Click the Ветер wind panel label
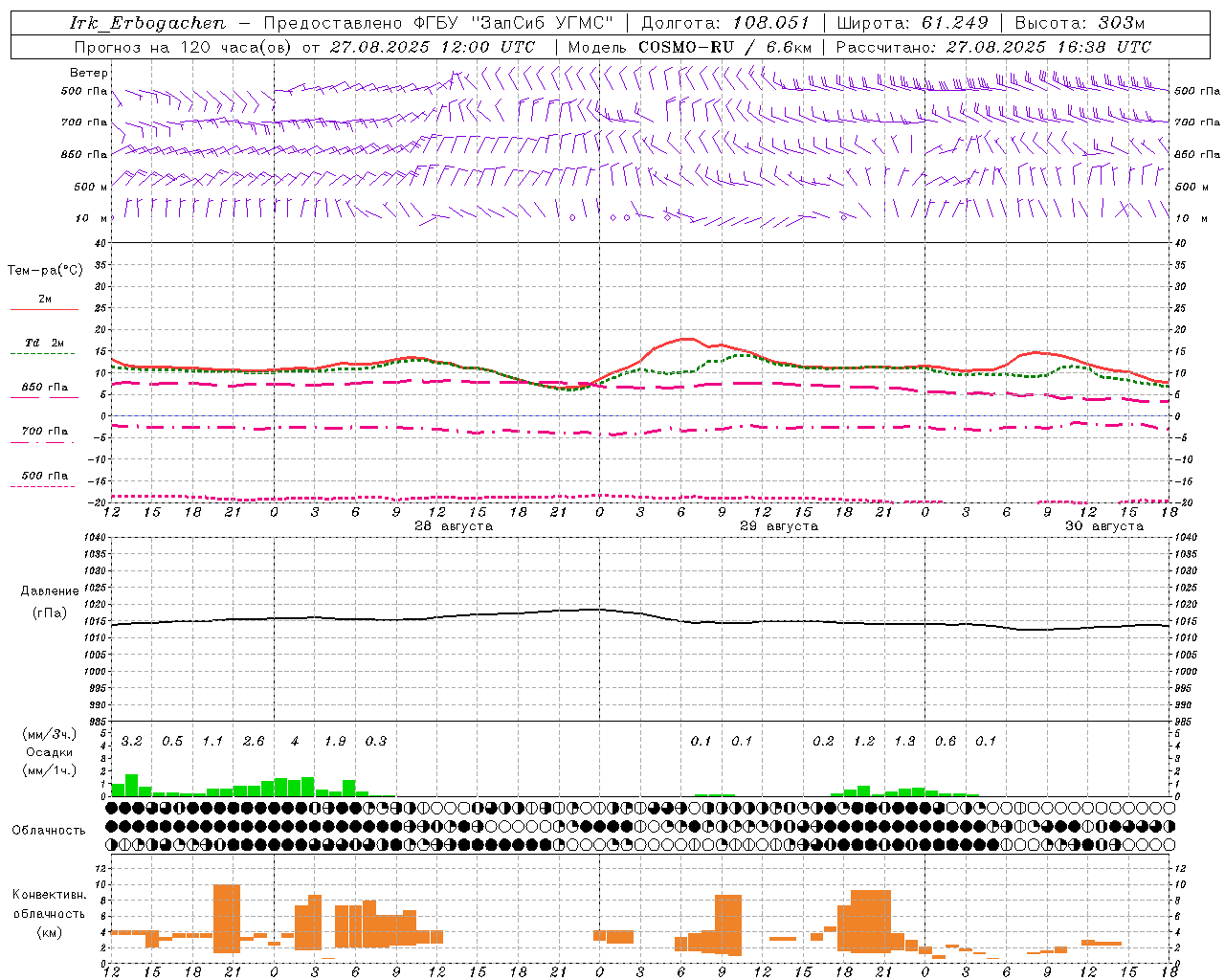Screen dimensions: 1225x980 click(x=88, y=73)
